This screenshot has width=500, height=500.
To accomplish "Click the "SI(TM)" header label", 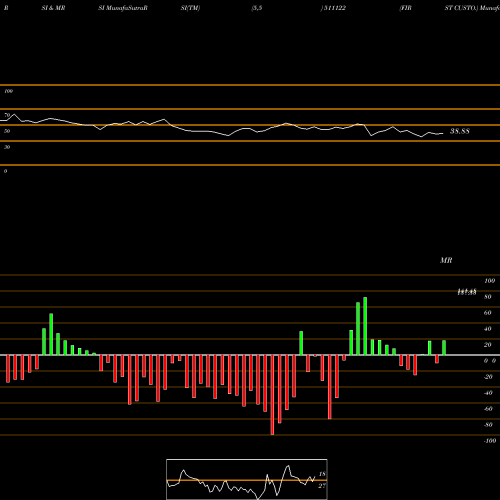I will 190,8.
